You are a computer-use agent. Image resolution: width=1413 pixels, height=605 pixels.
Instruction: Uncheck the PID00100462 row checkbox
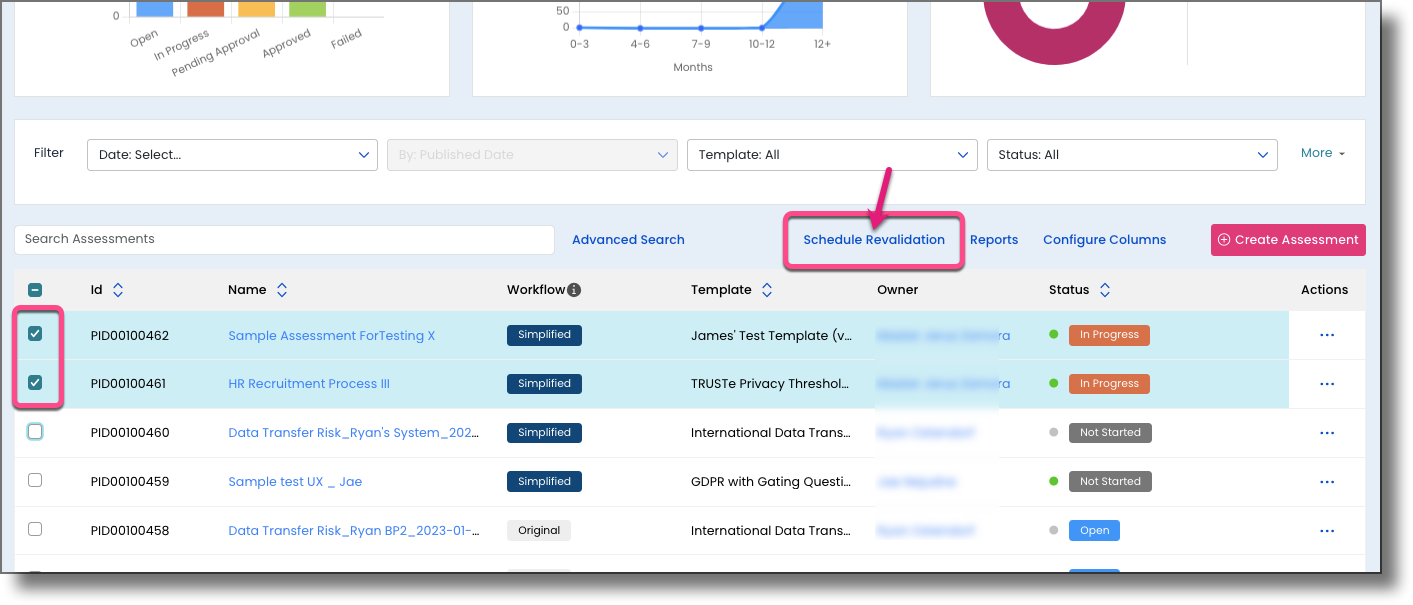click(x=35, y=334)
